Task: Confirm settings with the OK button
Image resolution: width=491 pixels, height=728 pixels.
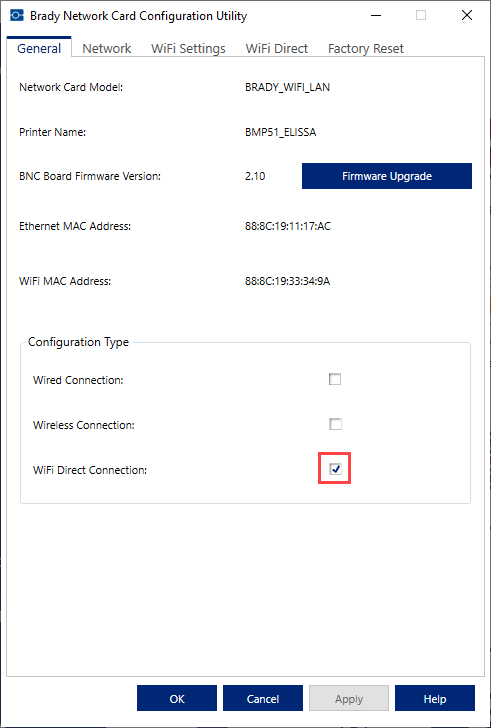Action: (177, 698)
